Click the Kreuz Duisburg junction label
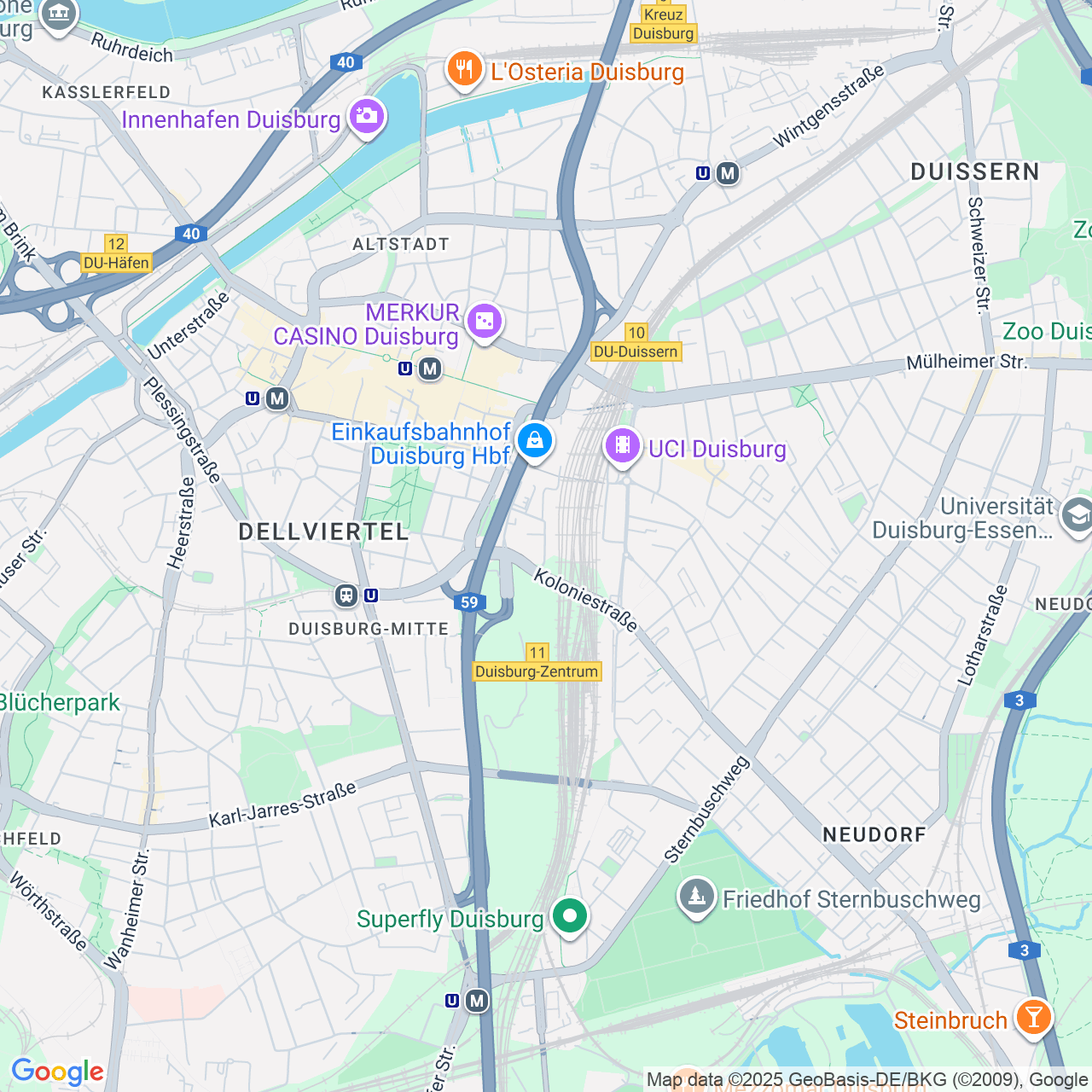This screenshot has width=1092, height=1092. click(664, 23)
